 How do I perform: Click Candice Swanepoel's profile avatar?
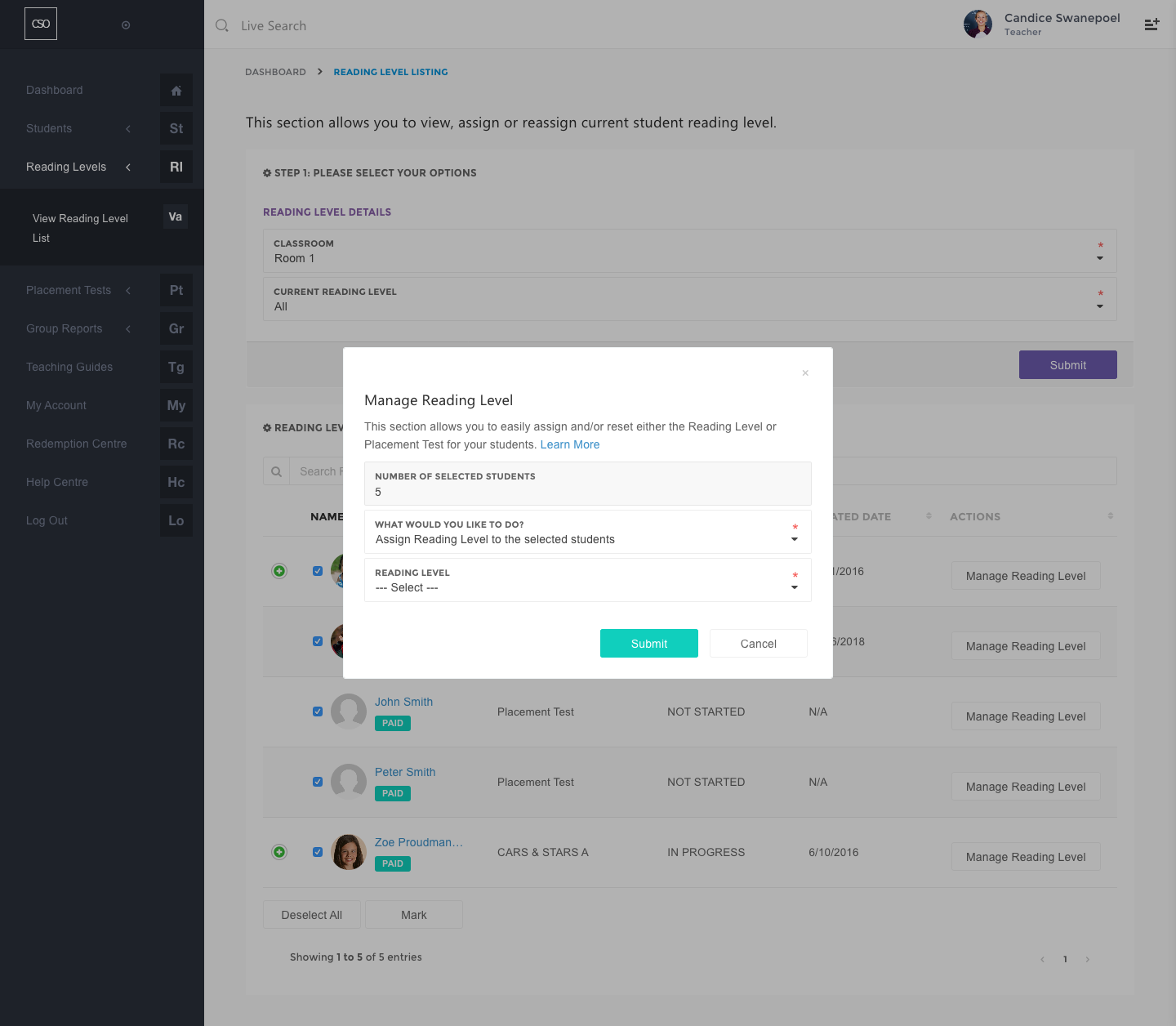pyautogui.click(x=978, y=25)
